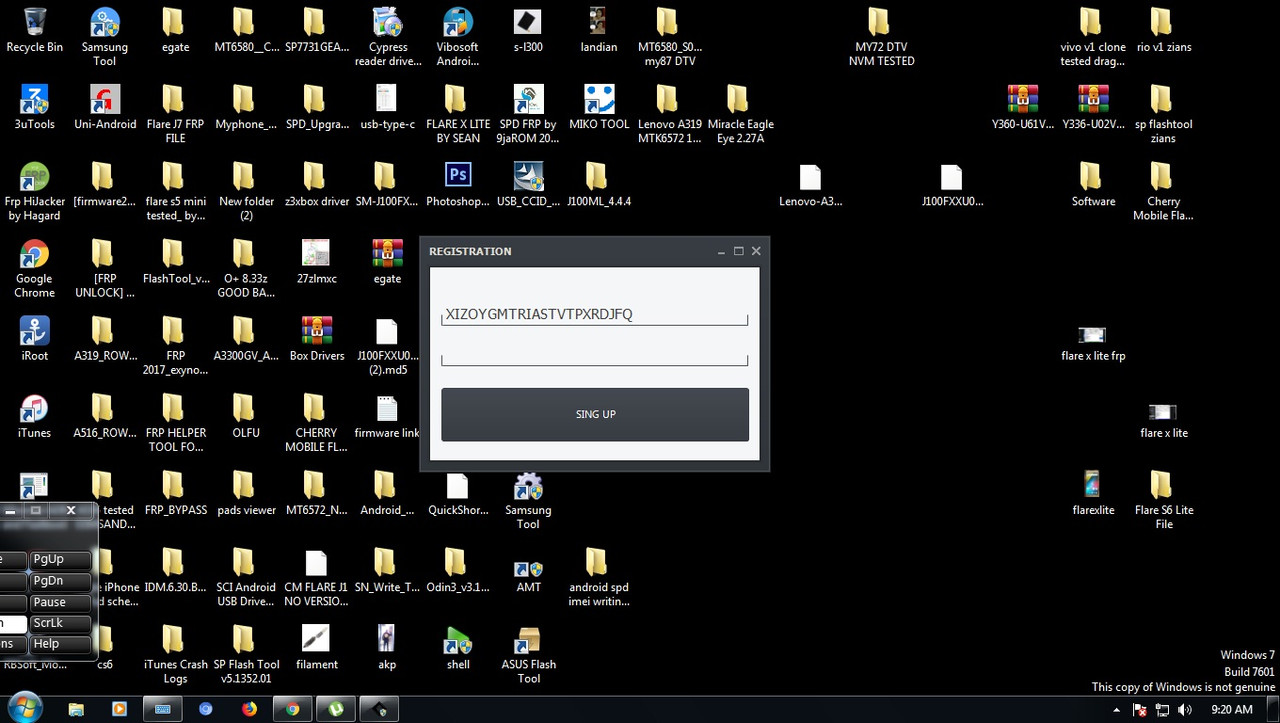Viewport: 1280px width, 723px height.
Task: Click the PgUp key on on-screen keyboard
Action: (61, 559)
